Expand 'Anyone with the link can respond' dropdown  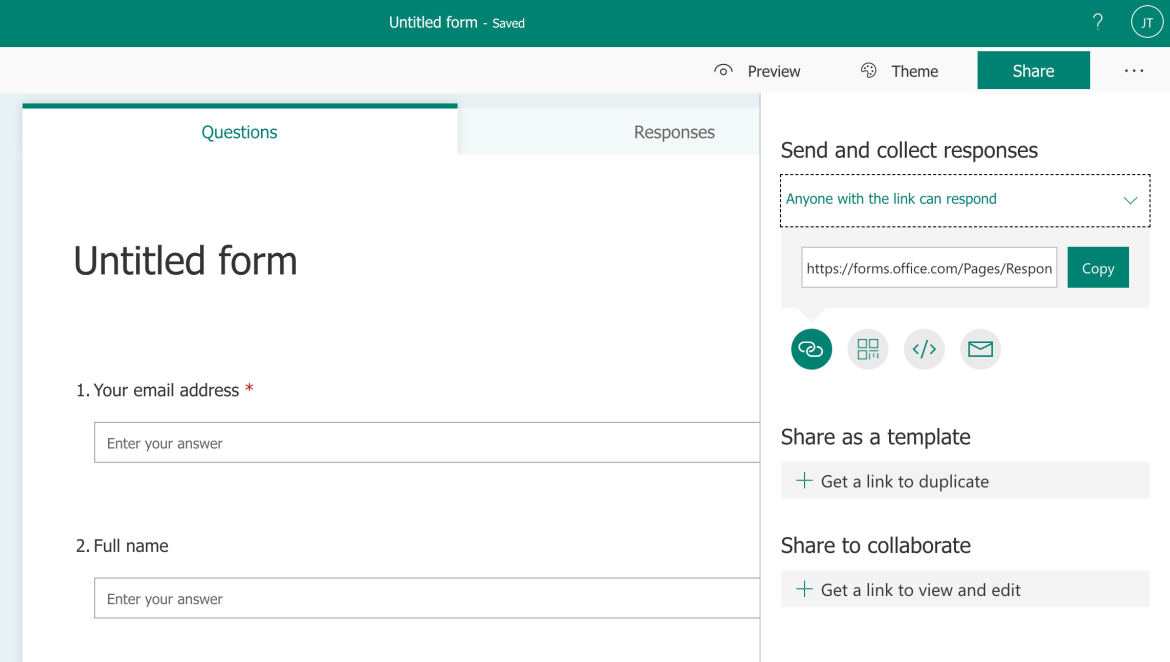964,200
